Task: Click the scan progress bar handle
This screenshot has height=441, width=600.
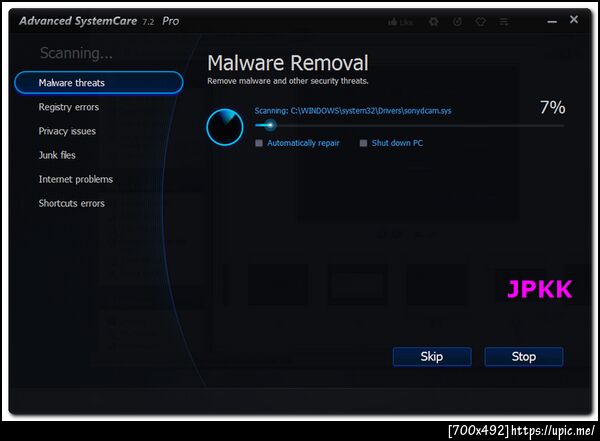Action: point(271,125)
